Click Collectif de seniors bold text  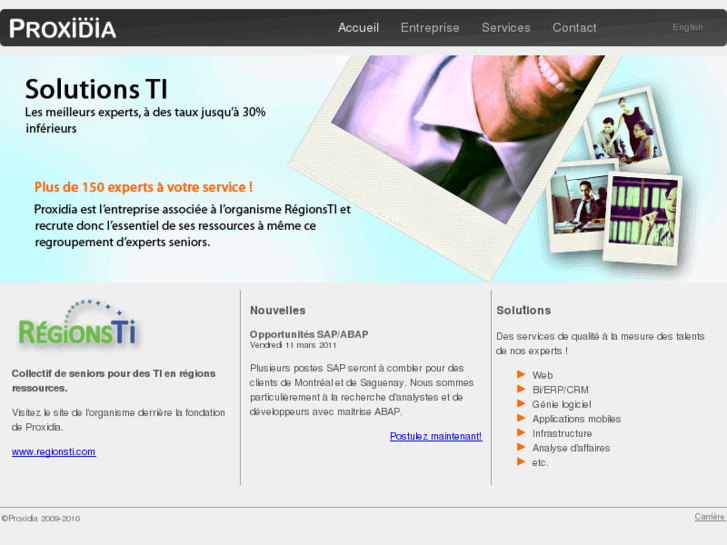pos(114,380)
